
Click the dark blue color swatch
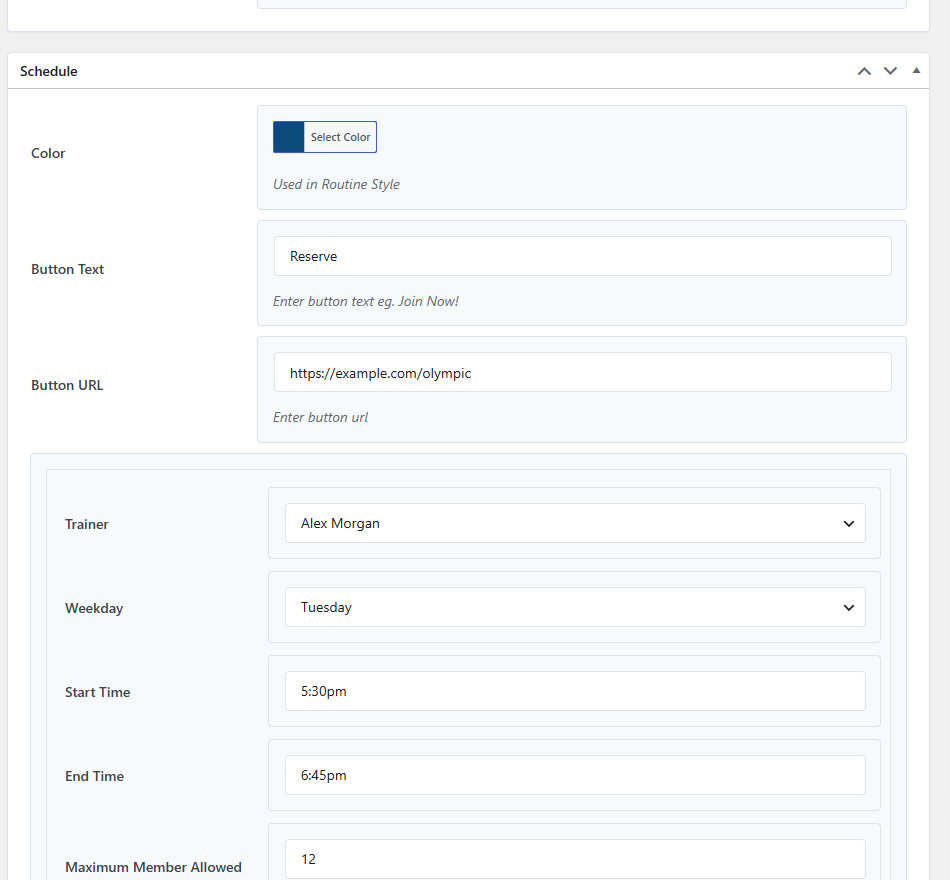coord(288,137)
